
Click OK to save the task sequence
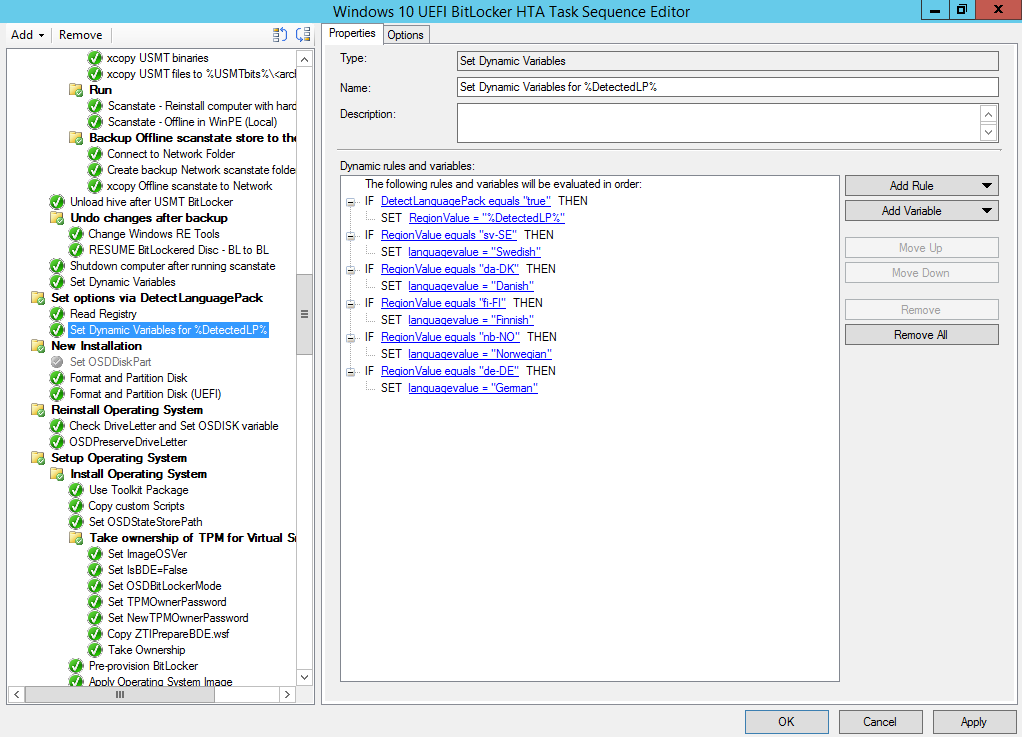pos(787,722)
